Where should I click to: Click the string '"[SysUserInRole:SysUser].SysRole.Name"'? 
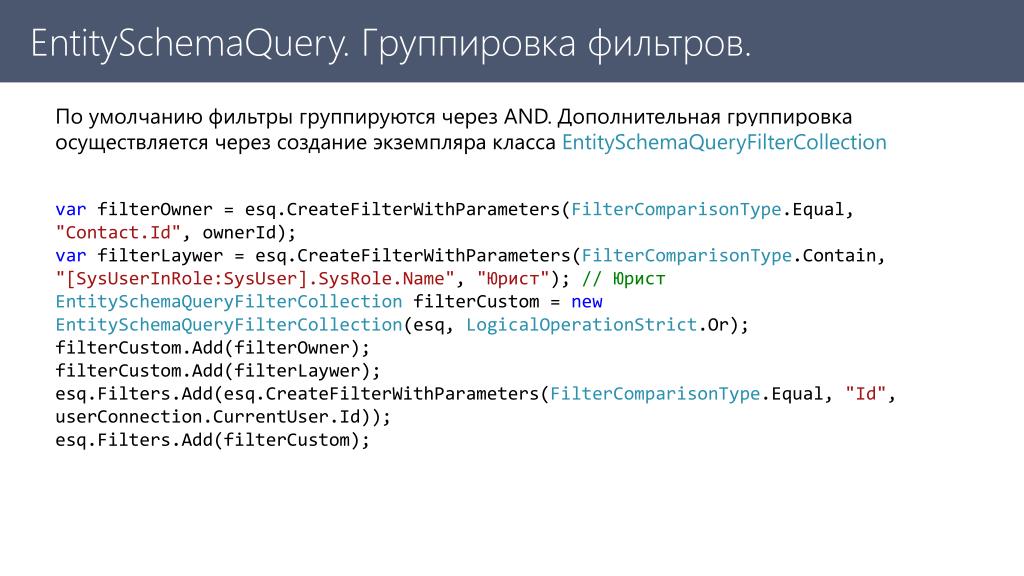point(255,279)
